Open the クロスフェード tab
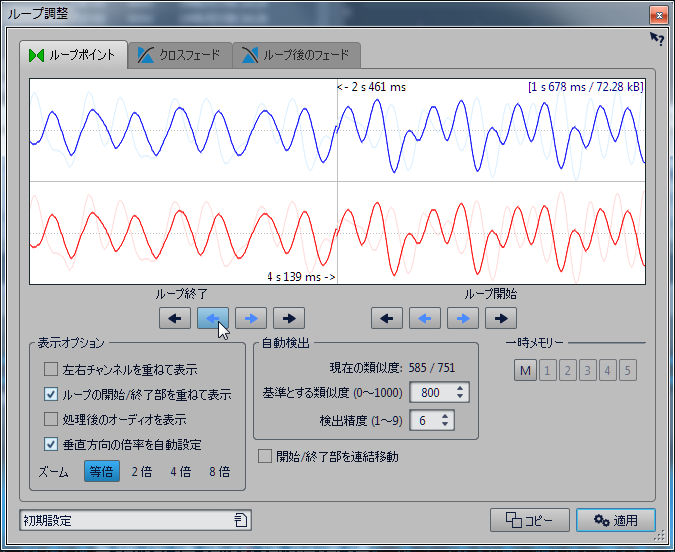 tap(180, 55)
